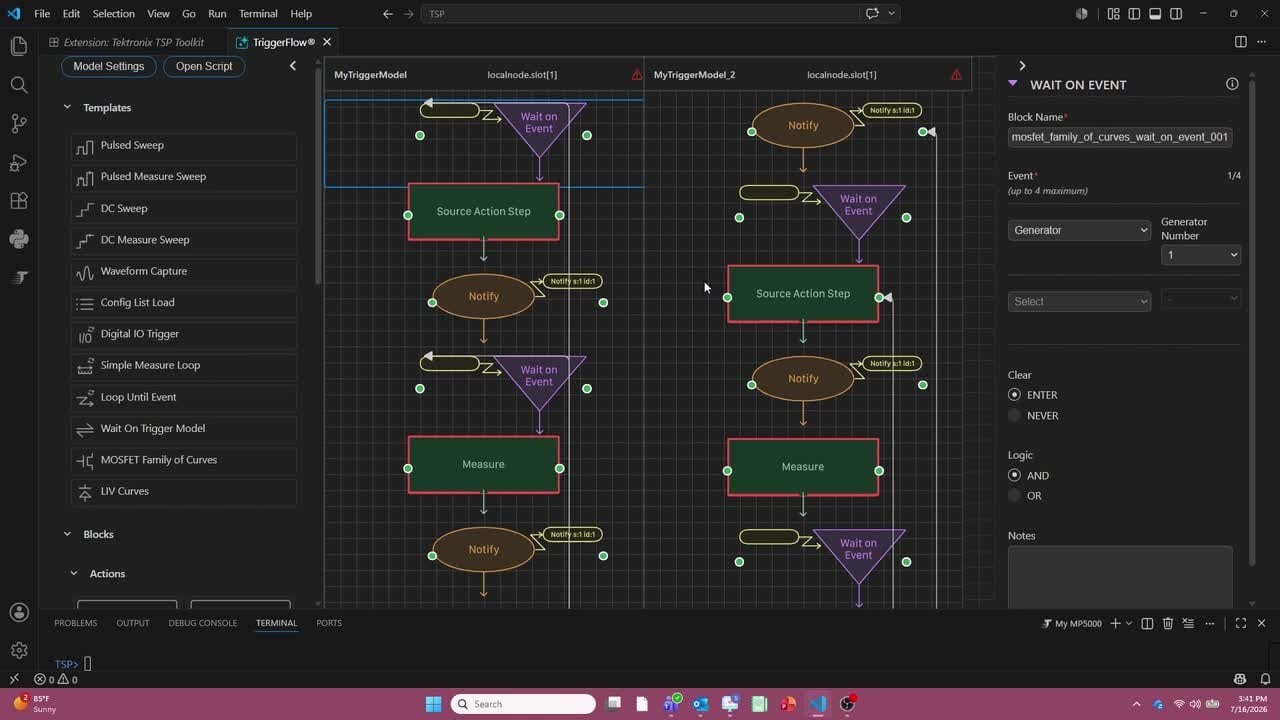
Task: Switch to the PORTS panel tab
Action: 329,623
